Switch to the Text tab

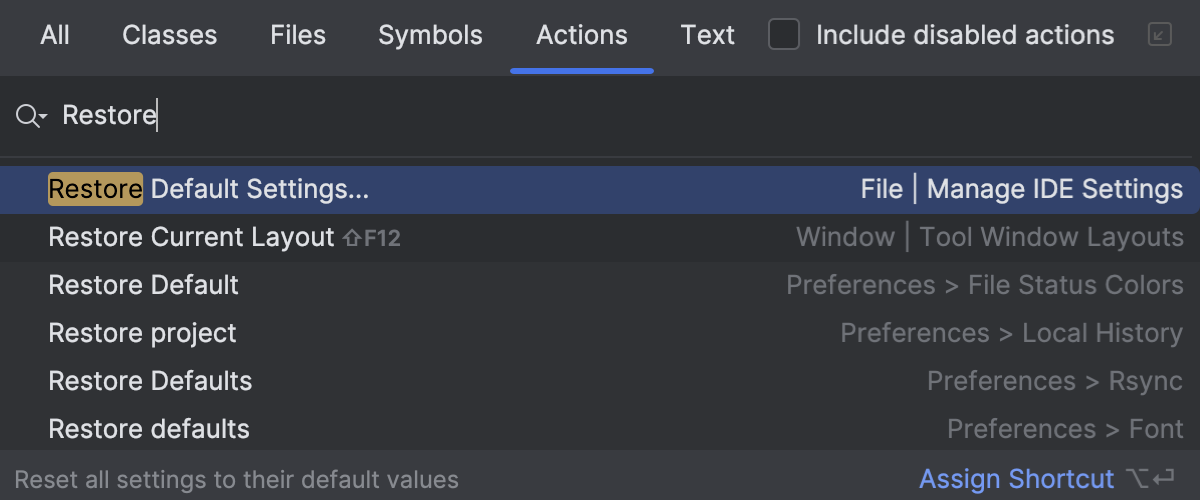click(708, 36)
